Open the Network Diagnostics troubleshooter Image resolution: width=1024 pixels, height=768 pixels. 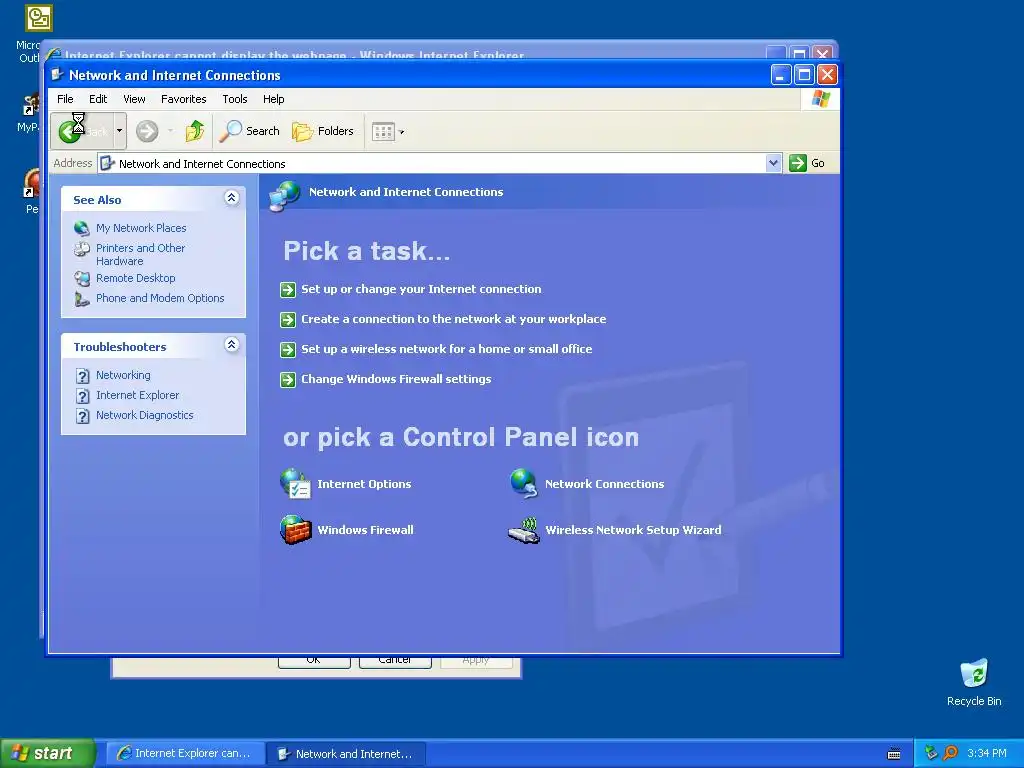click(x=144, y=415)
